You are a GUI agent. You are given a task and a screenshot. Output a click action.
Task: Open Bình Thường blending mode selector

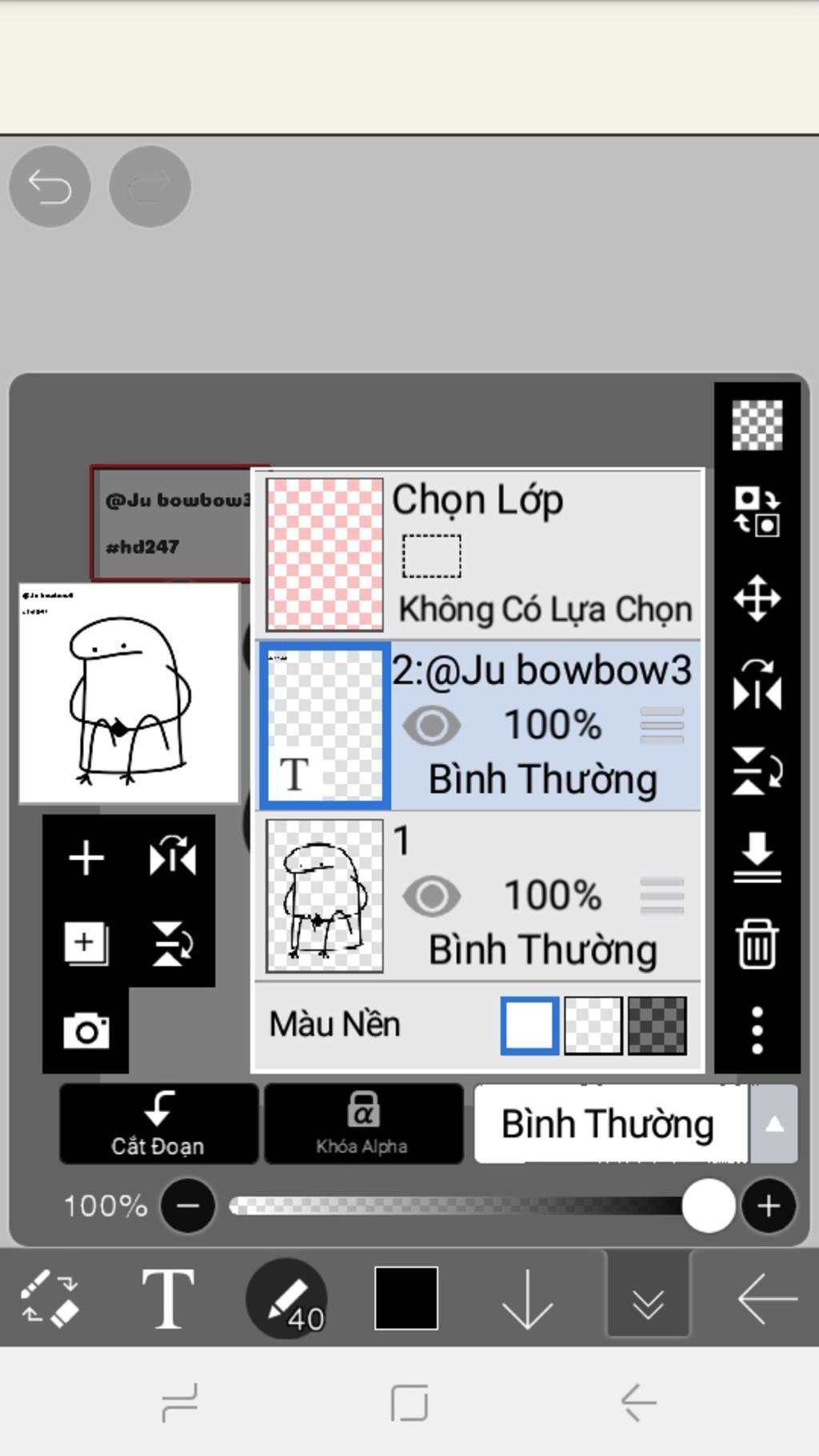611,1123
